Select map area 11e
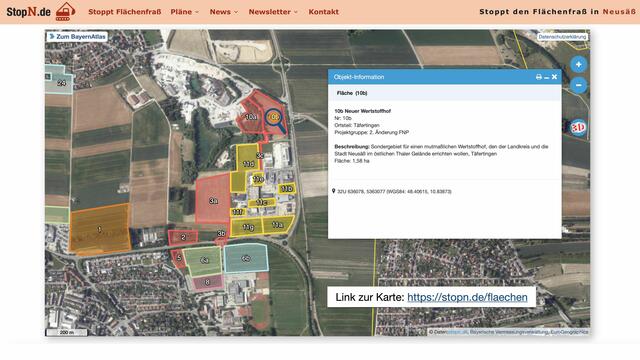Viewport: 640px width, 360px height. (x=258, y=179)
